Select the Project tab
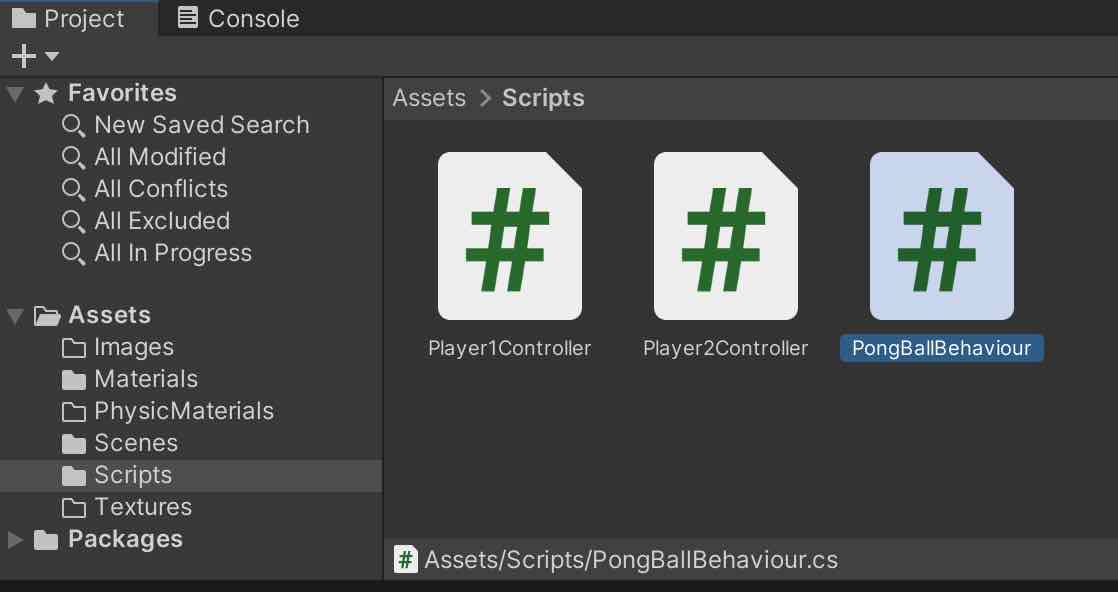Viewport: 1118px width, 592px height. point(68,19)
